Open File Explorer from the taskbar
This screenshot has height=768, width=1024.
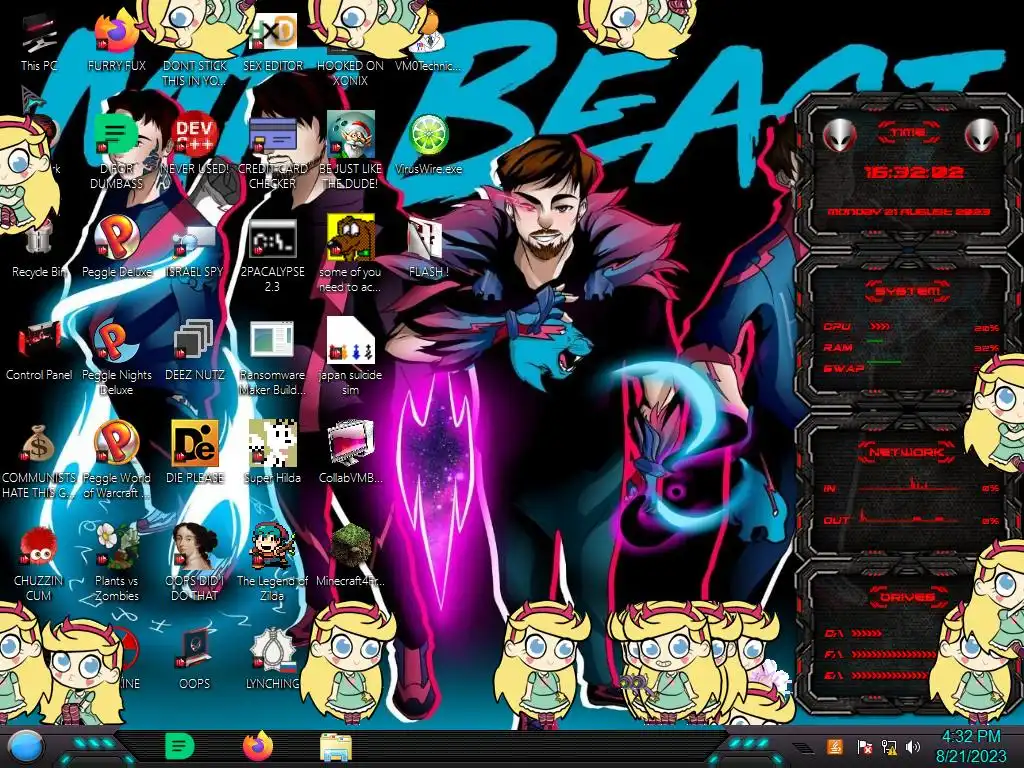[x=336, y=746]
